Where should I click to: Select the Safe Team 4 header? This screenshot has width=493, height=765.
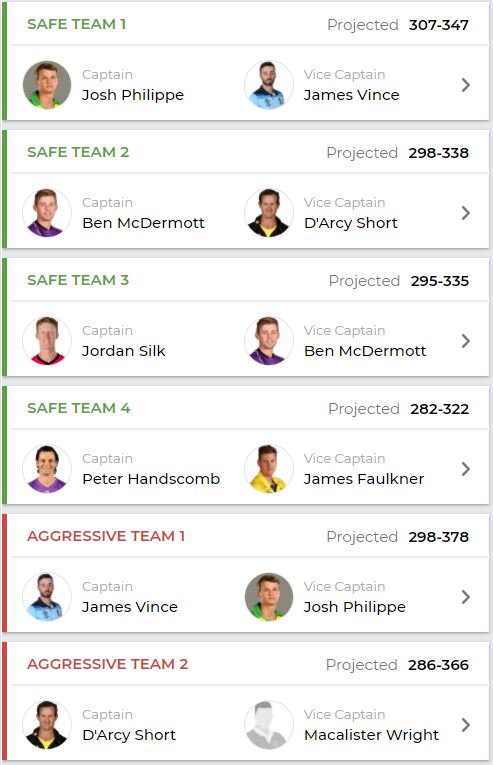point(79,408)
